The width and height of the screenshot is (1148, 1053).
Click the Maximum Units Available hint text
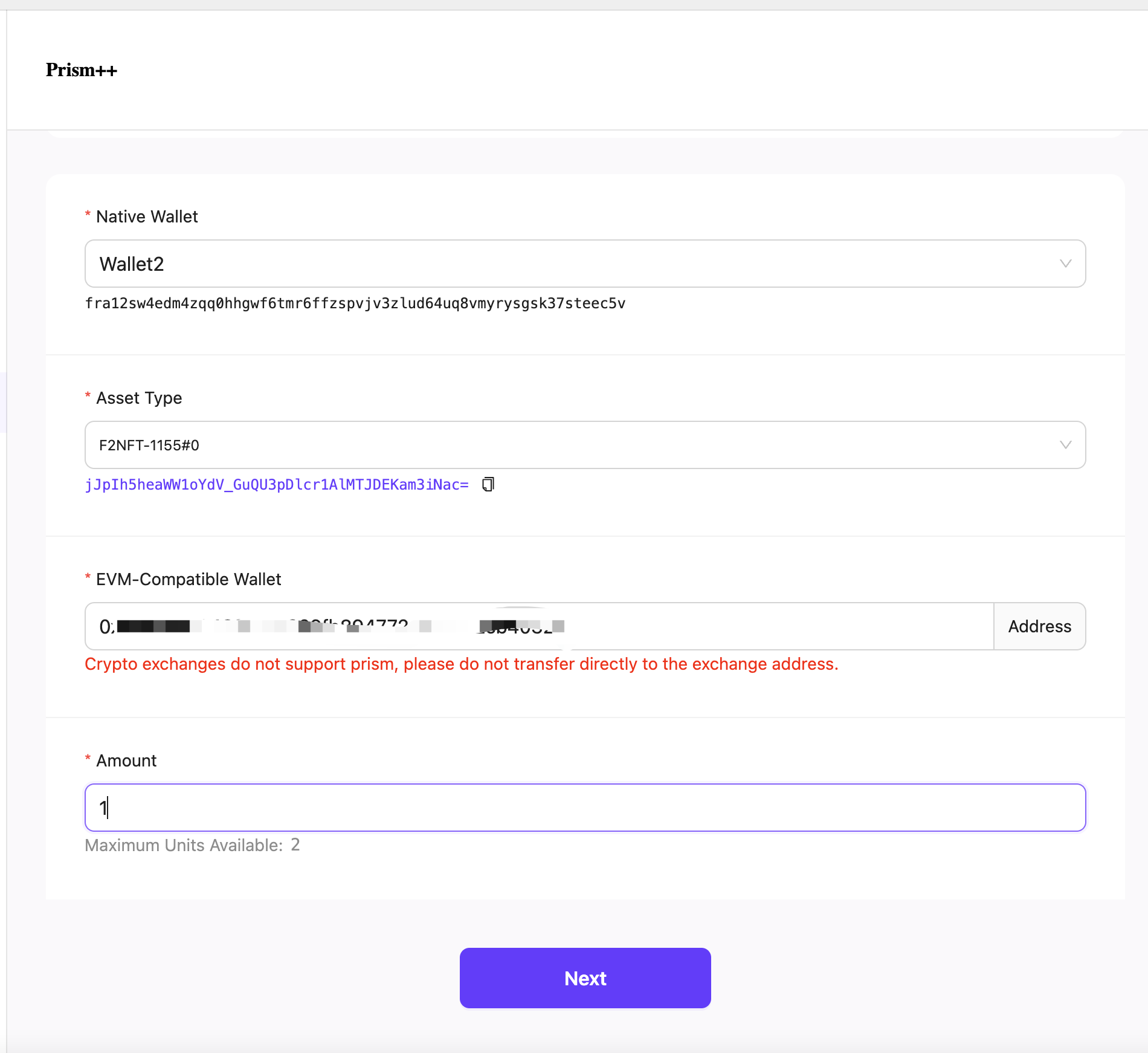(184, 845)
